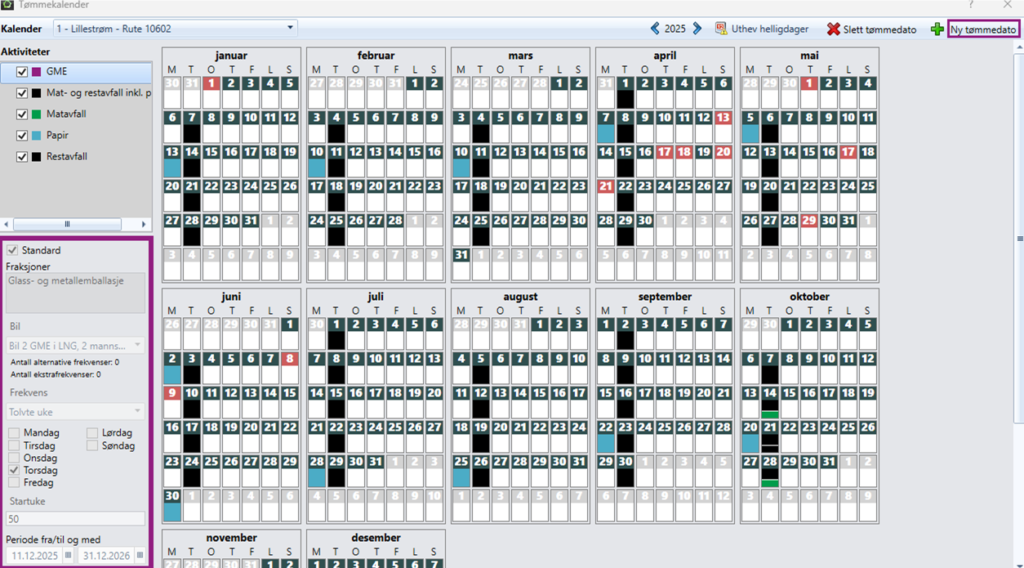
Task: Click the purple GME color swatch
Action: pos(37,72)
